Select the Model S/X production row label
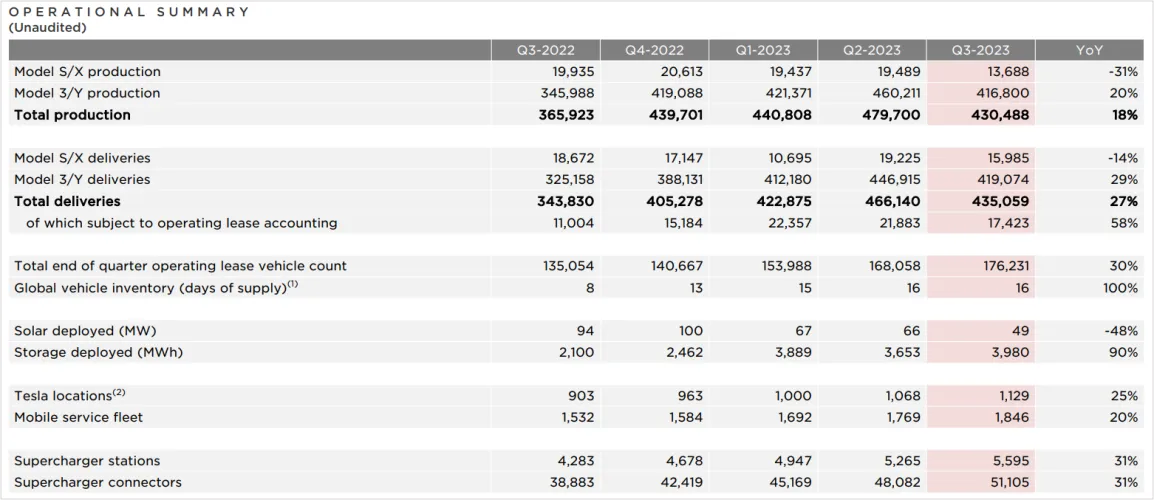 [x=87, y=72]
